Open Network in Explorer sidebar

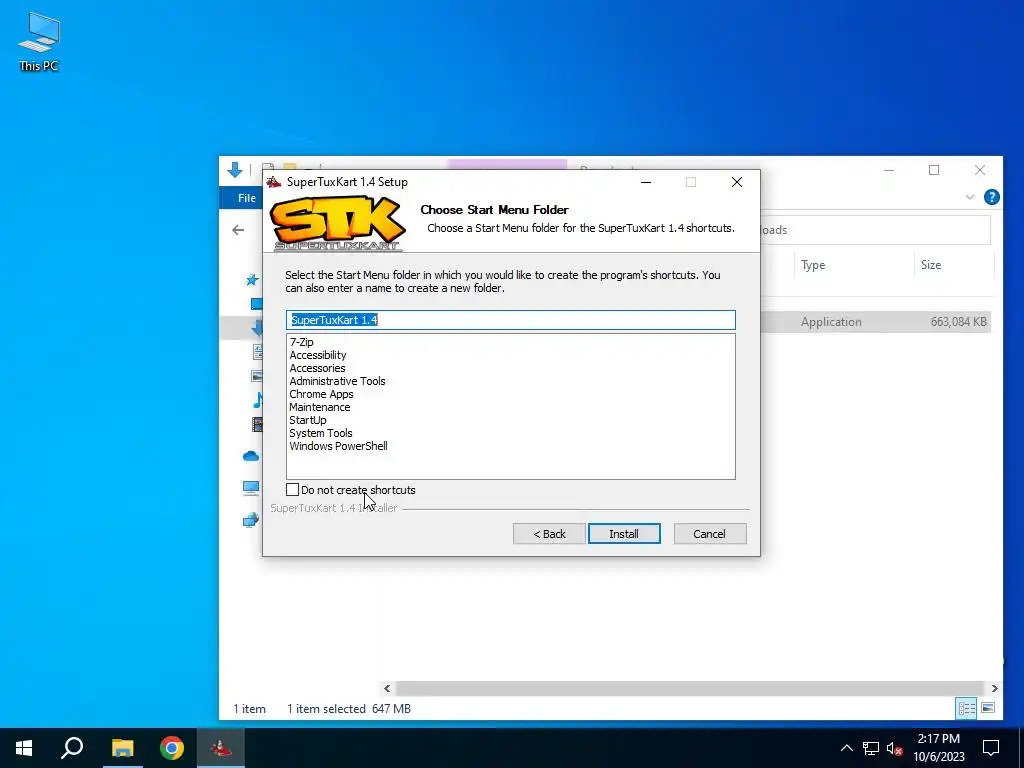pyautogui.click(x=251, y=520)
